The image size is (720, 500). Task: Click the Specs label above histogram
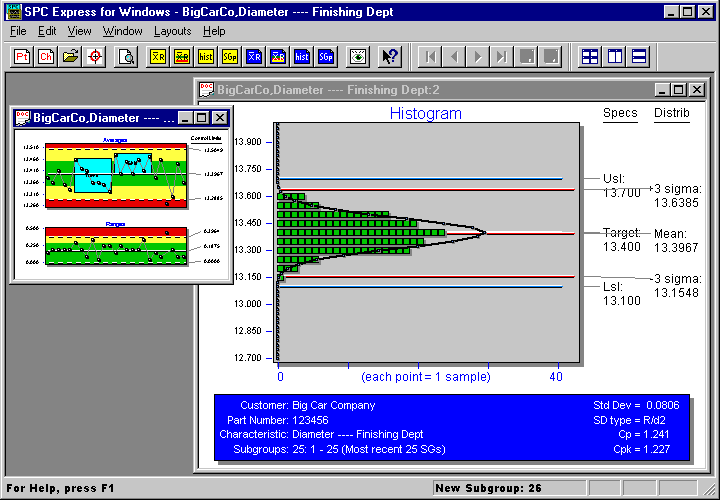click(x=620, y=113)
